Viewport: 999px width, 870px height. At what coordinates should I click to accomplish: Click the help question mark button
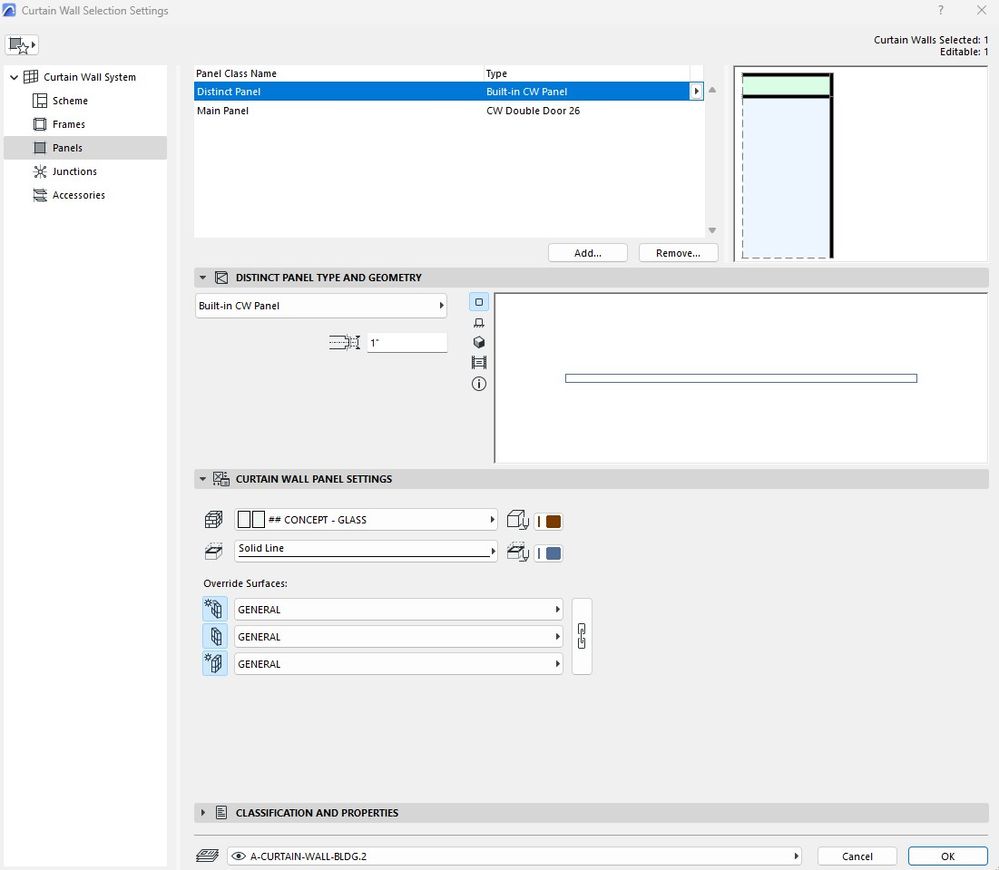pos(940,10)
